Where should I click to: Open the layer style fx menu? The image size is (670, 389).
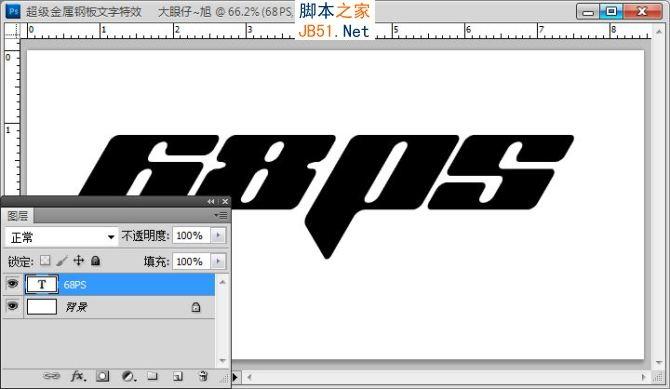(78, 376)
